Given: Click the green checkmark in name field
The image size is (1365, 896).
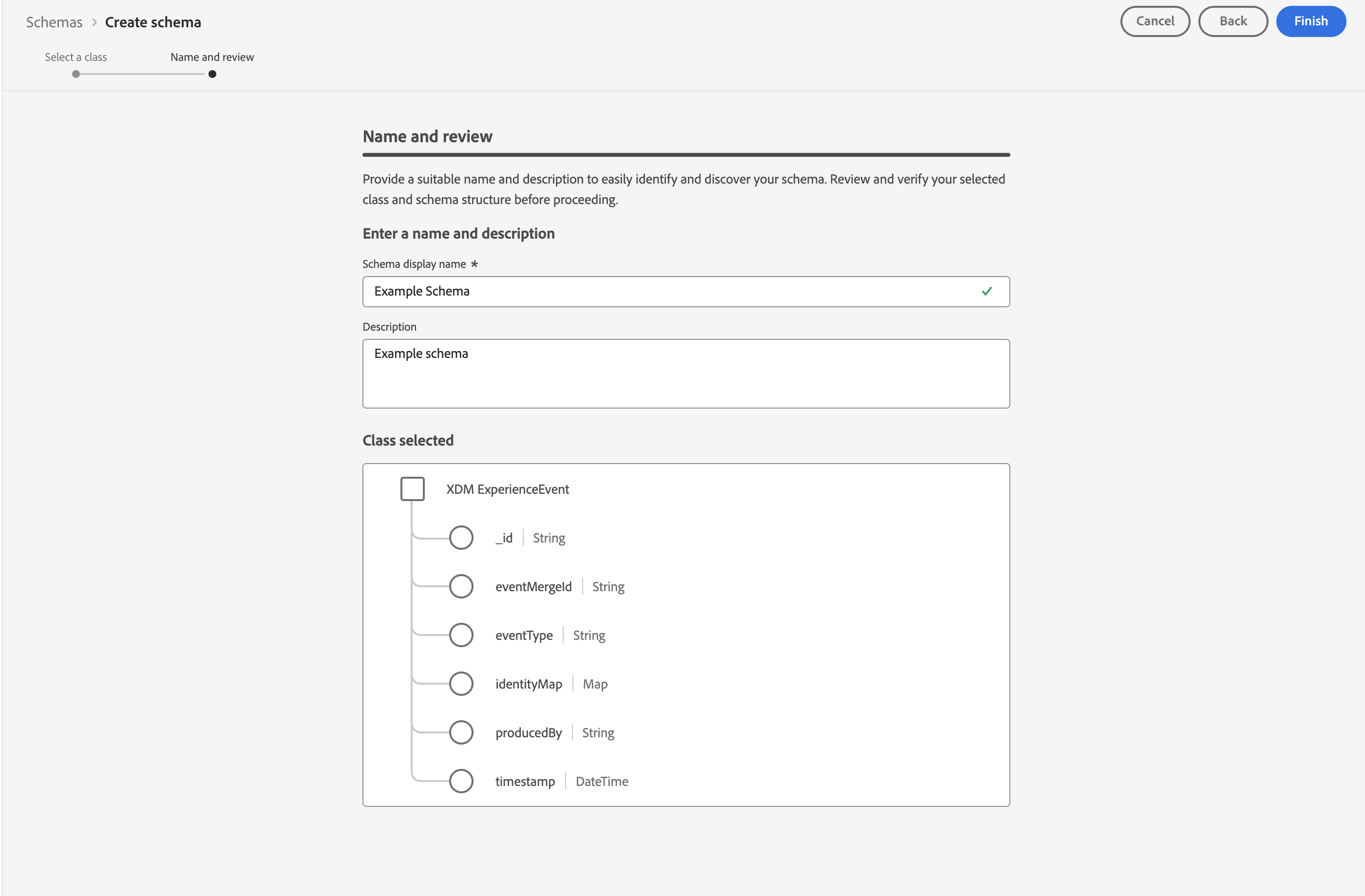Looking at the screenshot, I should click(986, 291).
